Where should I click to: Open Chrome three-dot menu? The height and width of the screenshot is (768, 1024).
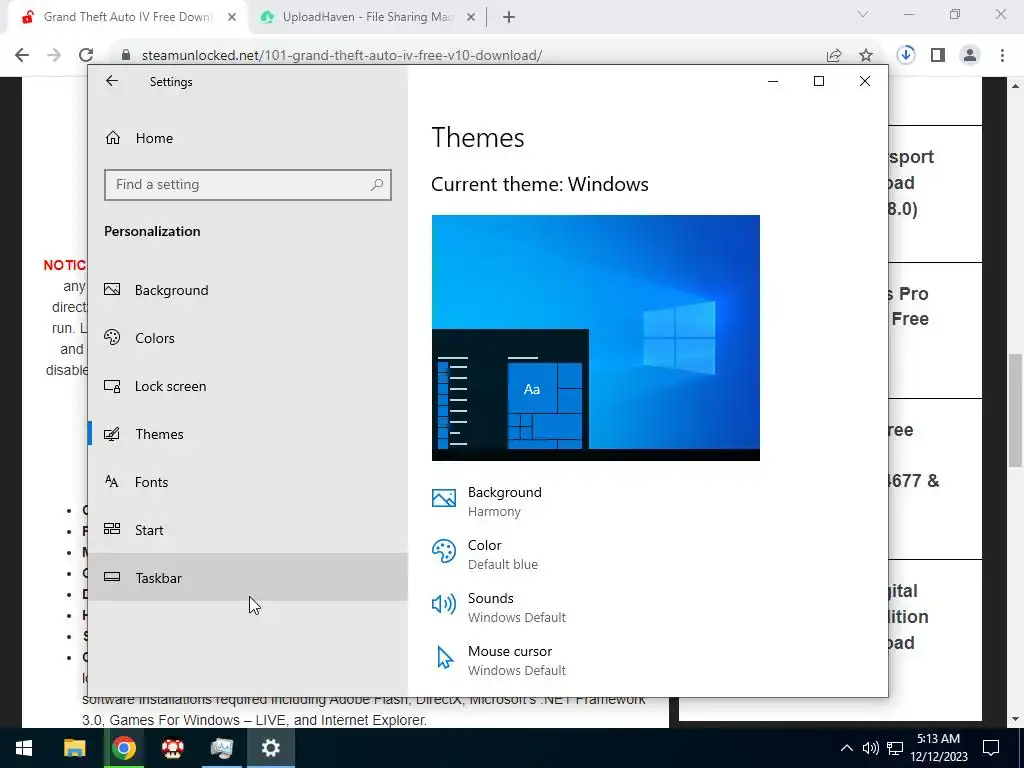pos(1002,56)
